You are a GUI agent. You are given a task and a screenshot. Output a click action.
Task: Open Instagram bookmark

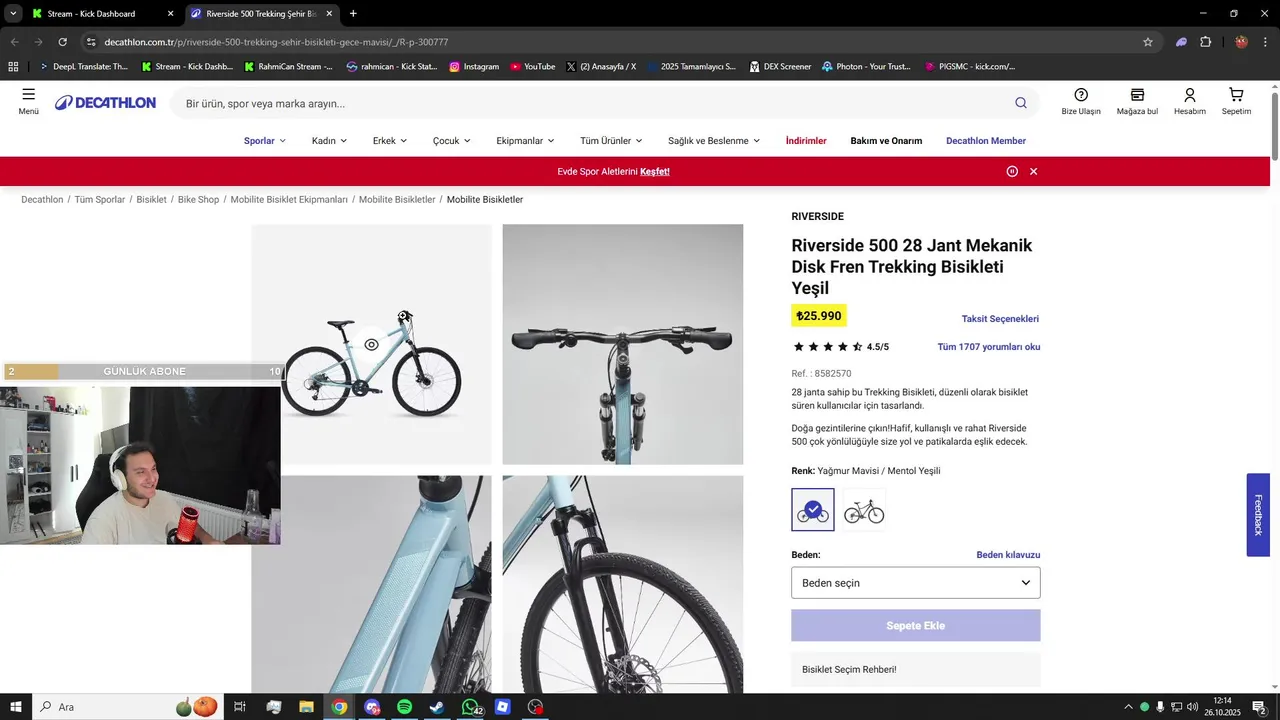(473, 67)
